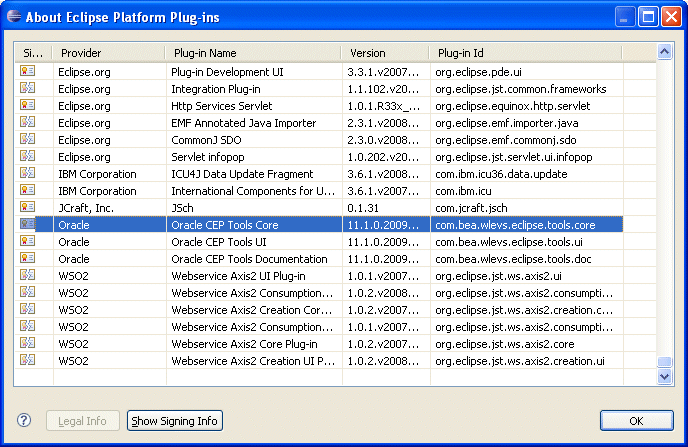Select the CommonJ SDO name cell
Image resolution: width=688 pixels, height=447 pixels.
coord(254,140)
